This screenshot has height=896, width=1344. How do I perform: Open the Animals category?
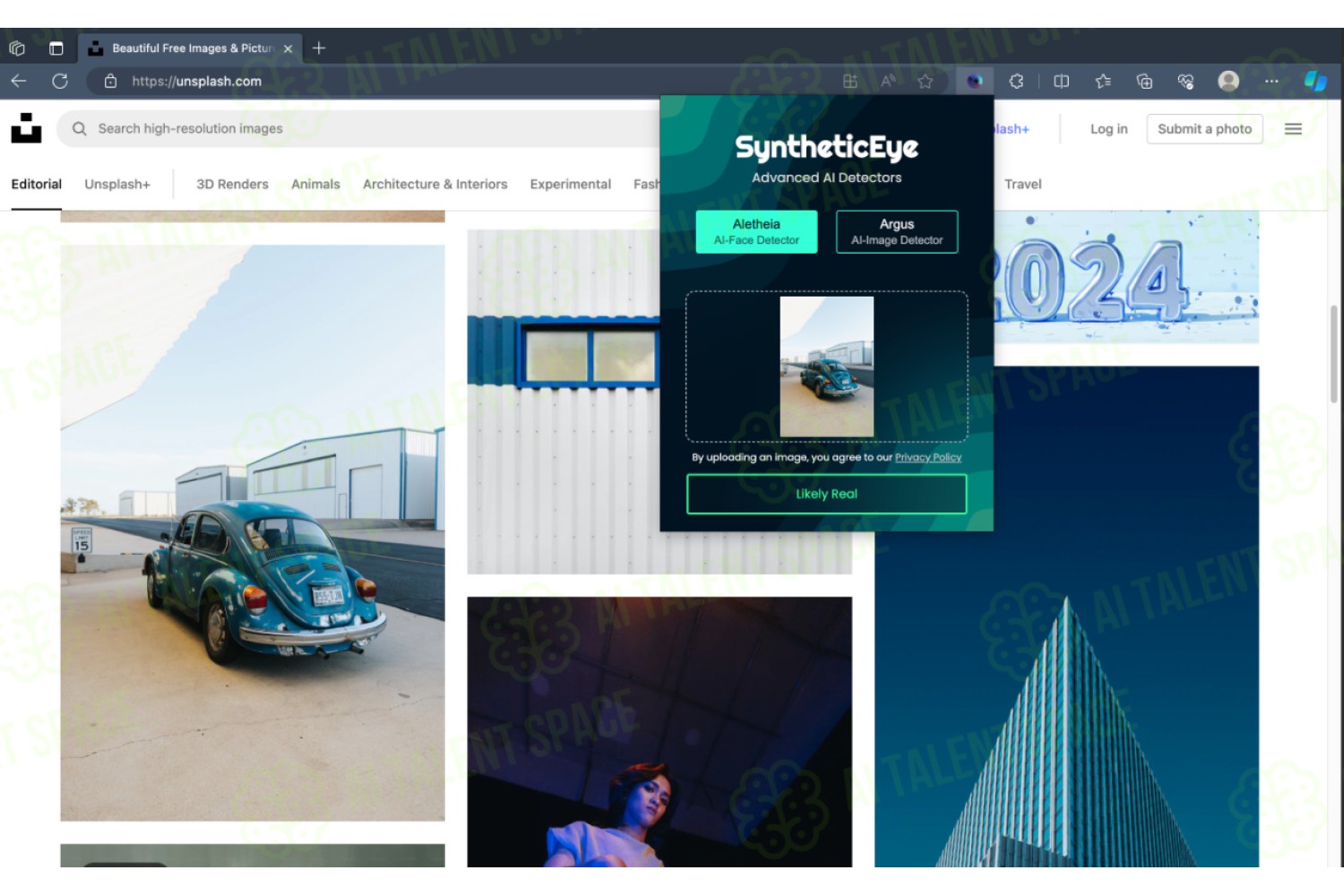[x=315, y=184]
